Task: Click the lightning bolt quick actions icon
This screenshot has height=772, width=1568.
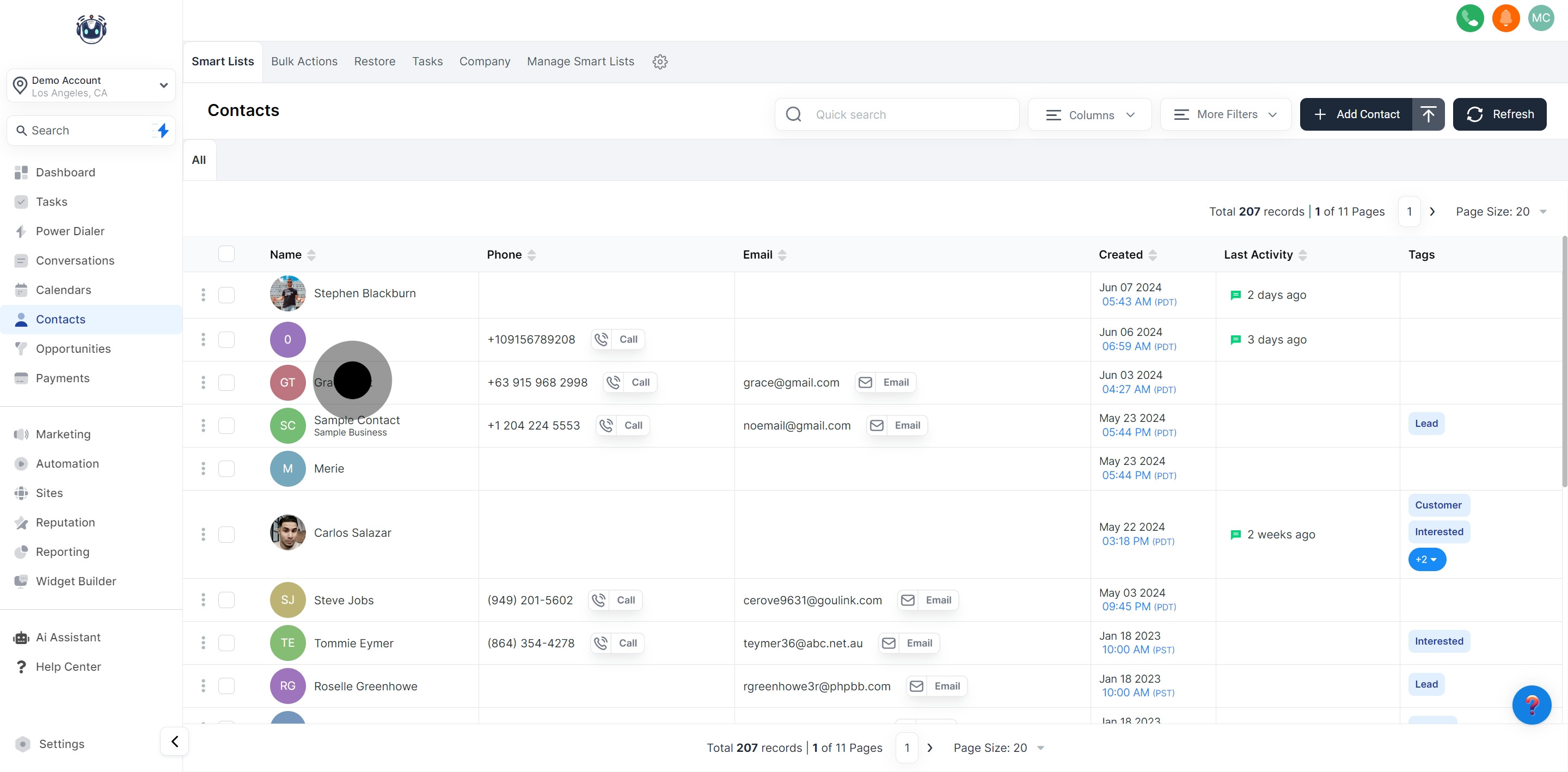Action: (163, 130)
